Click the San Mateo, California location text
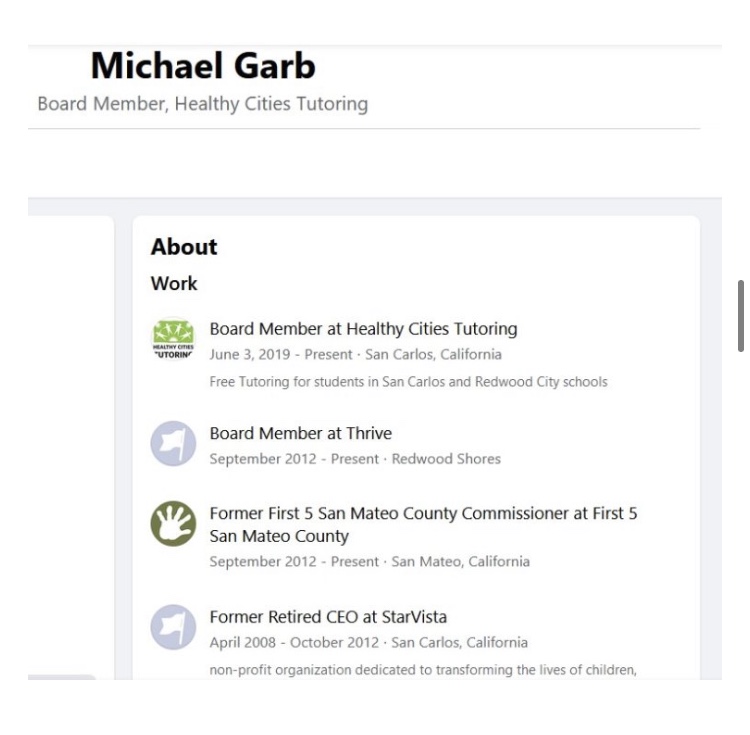 click(460, 561)
